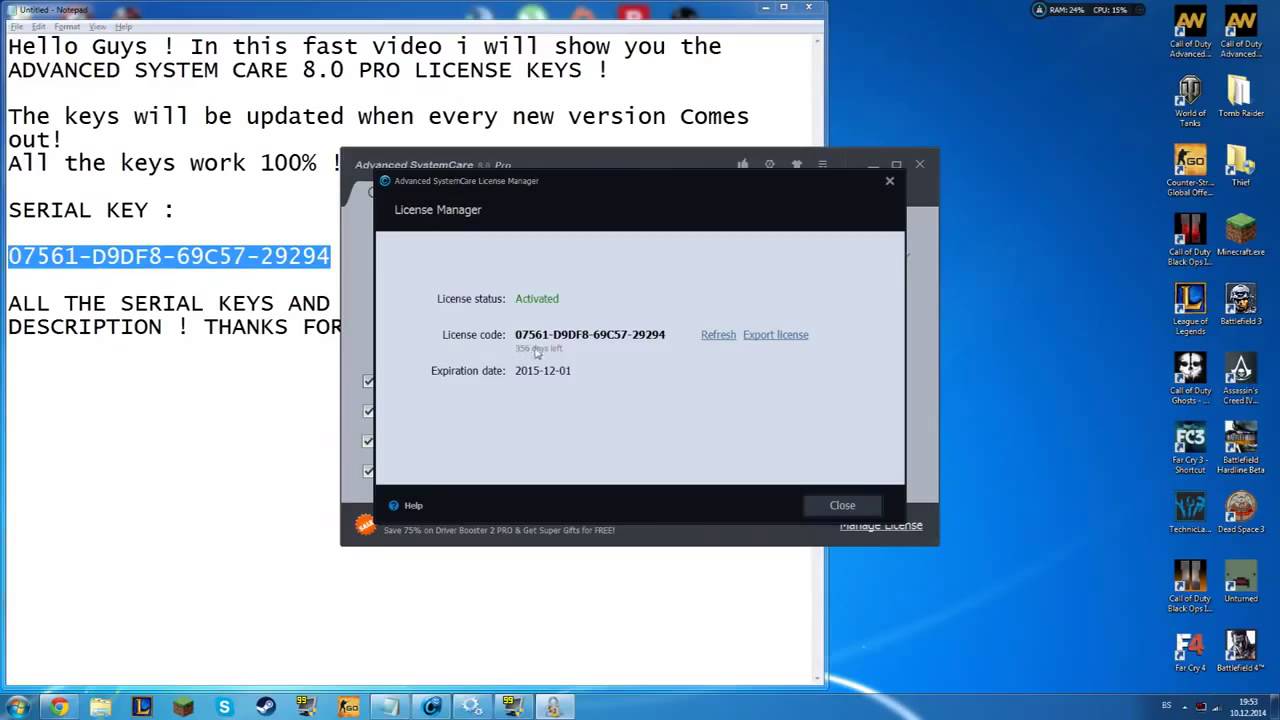
Task: Click the Refresh link next to license code
Action: point(718,335)
